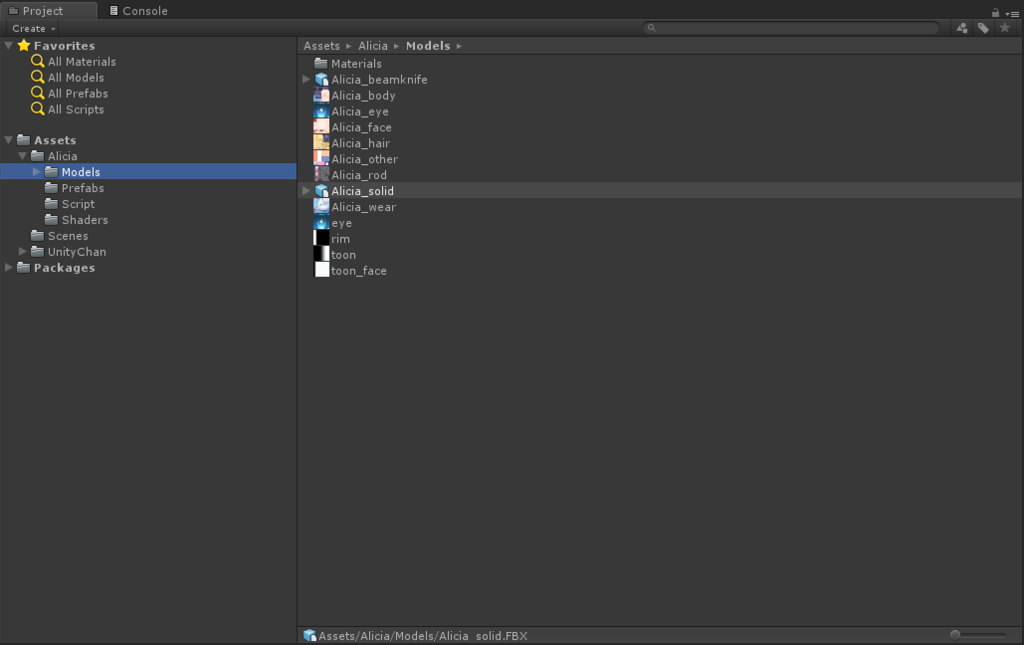Click the Alicia breadcrumb link
1024x645 pixels.
[x=374, y=45]
